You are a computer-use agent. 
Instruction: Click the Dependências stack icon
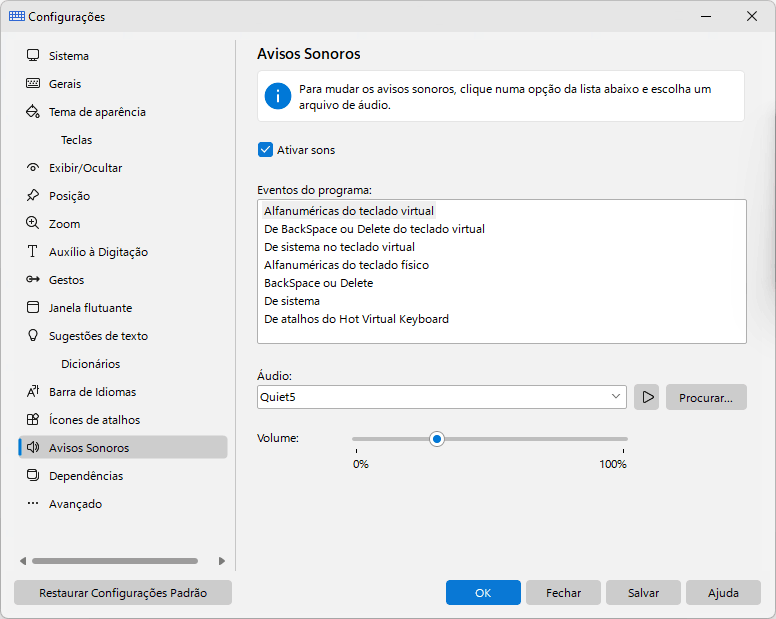(33, 476)
